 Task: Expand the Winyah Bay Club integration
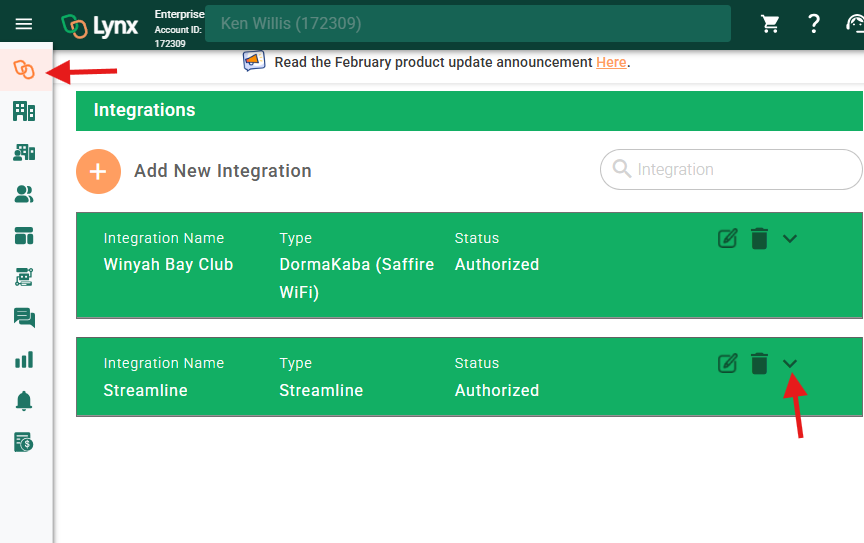(790, 239)
